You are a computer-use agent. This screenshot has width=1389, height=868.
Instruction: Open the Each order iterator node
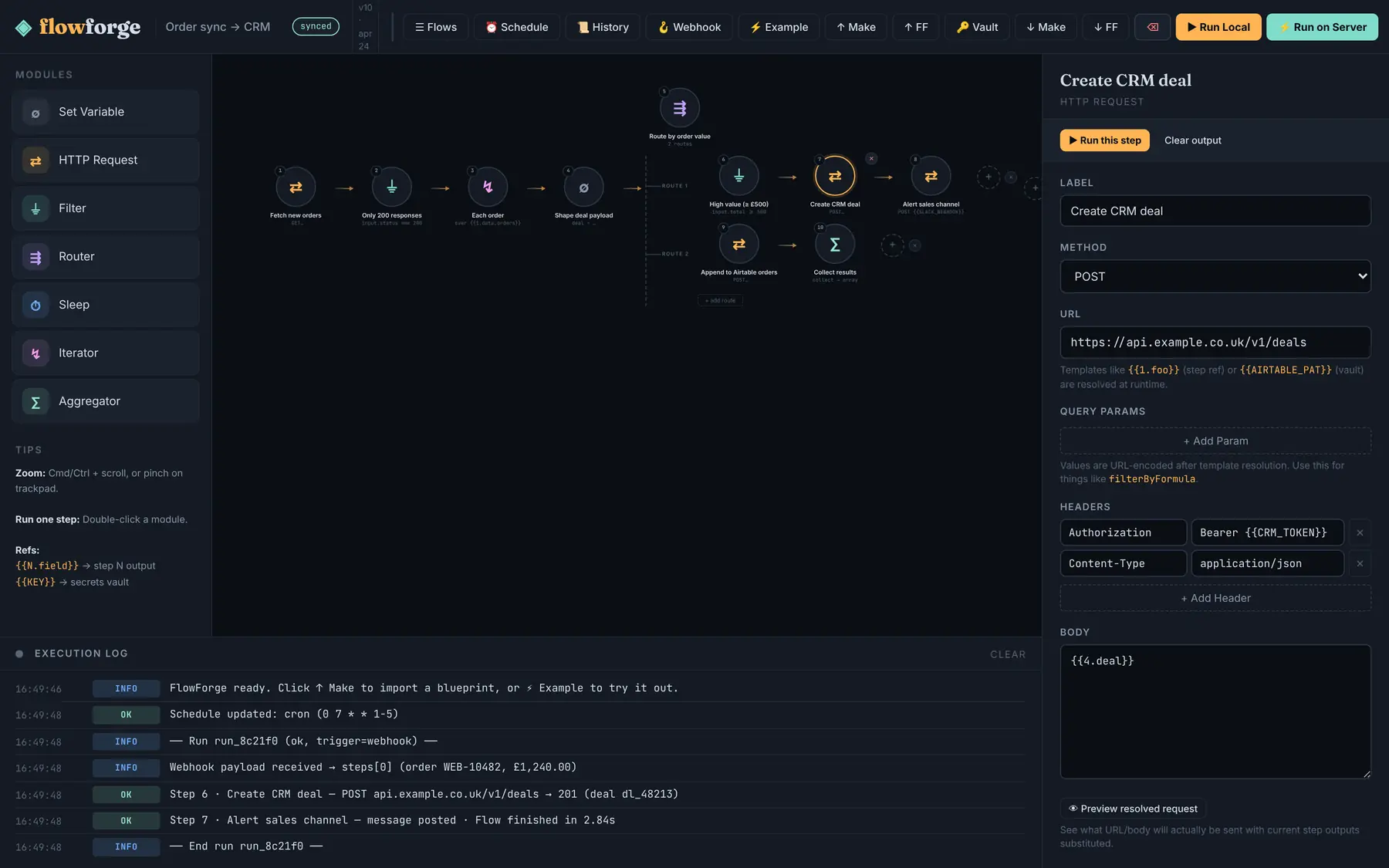point(488,187)
